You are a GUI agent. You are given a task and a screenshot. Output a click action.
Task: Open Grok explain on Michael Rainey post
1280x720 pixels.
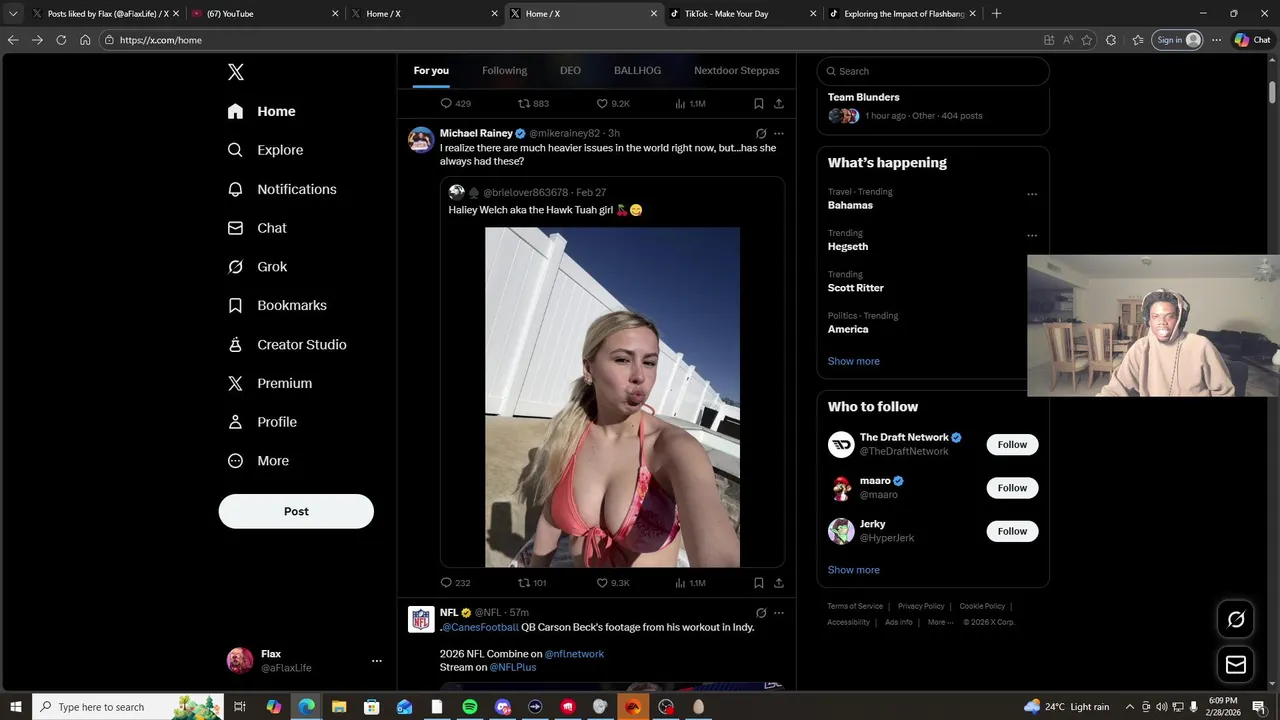tap(761, 134)
